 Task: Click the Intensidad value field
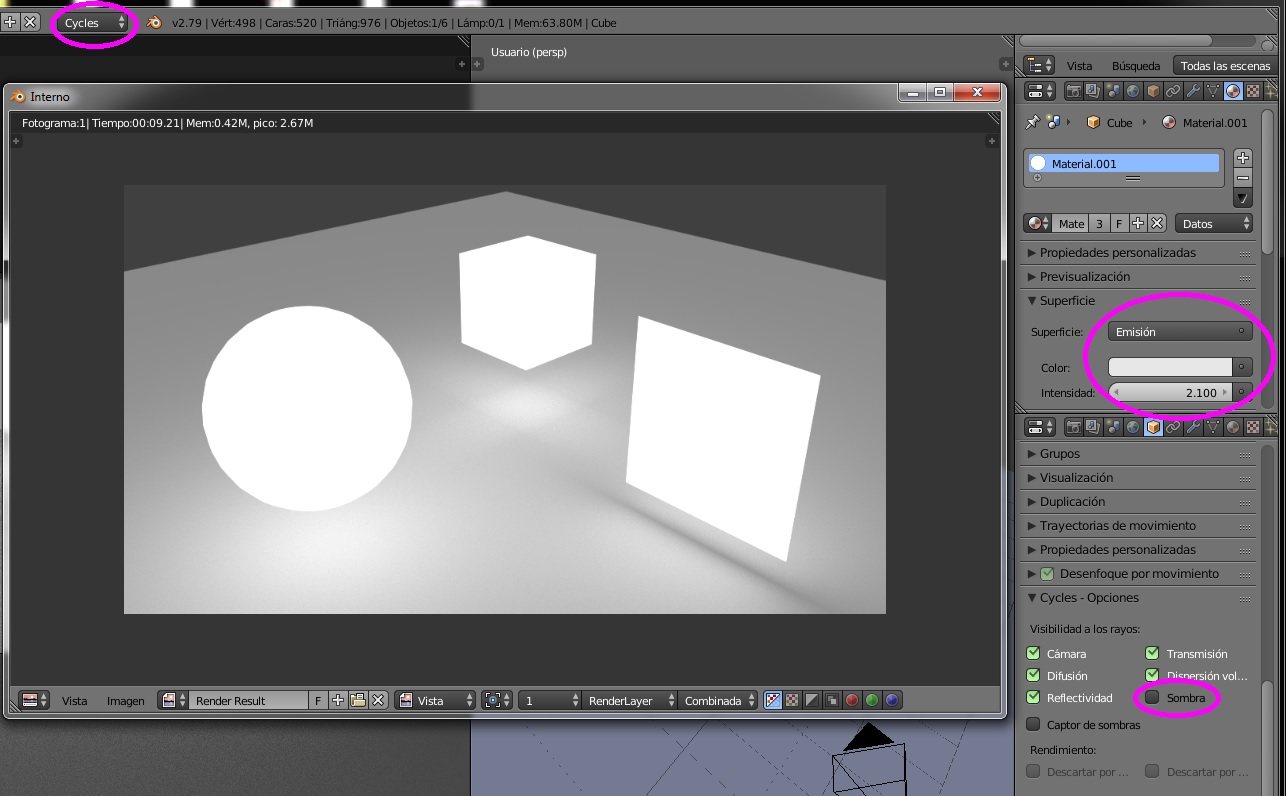point(1170,393)
